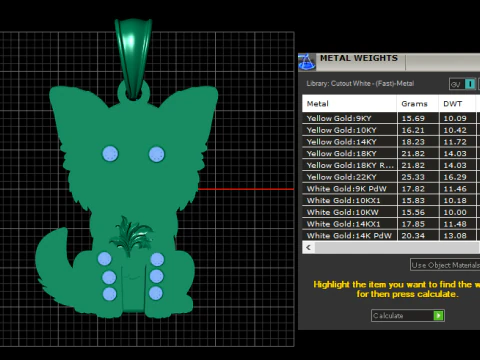
Task: Click the 15.69 grams cell
Action: (x=418, y=118)
